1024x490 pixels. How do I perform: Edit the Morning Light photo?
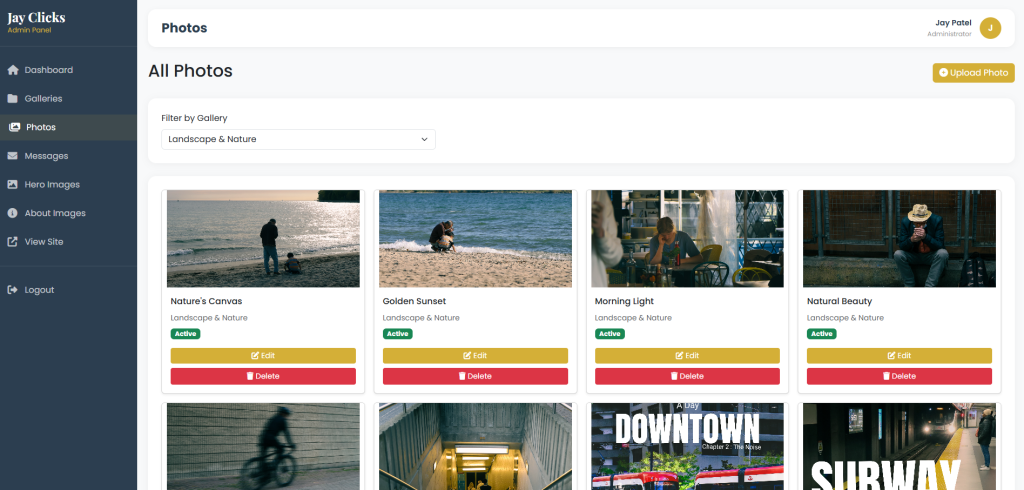coord(687,355)
